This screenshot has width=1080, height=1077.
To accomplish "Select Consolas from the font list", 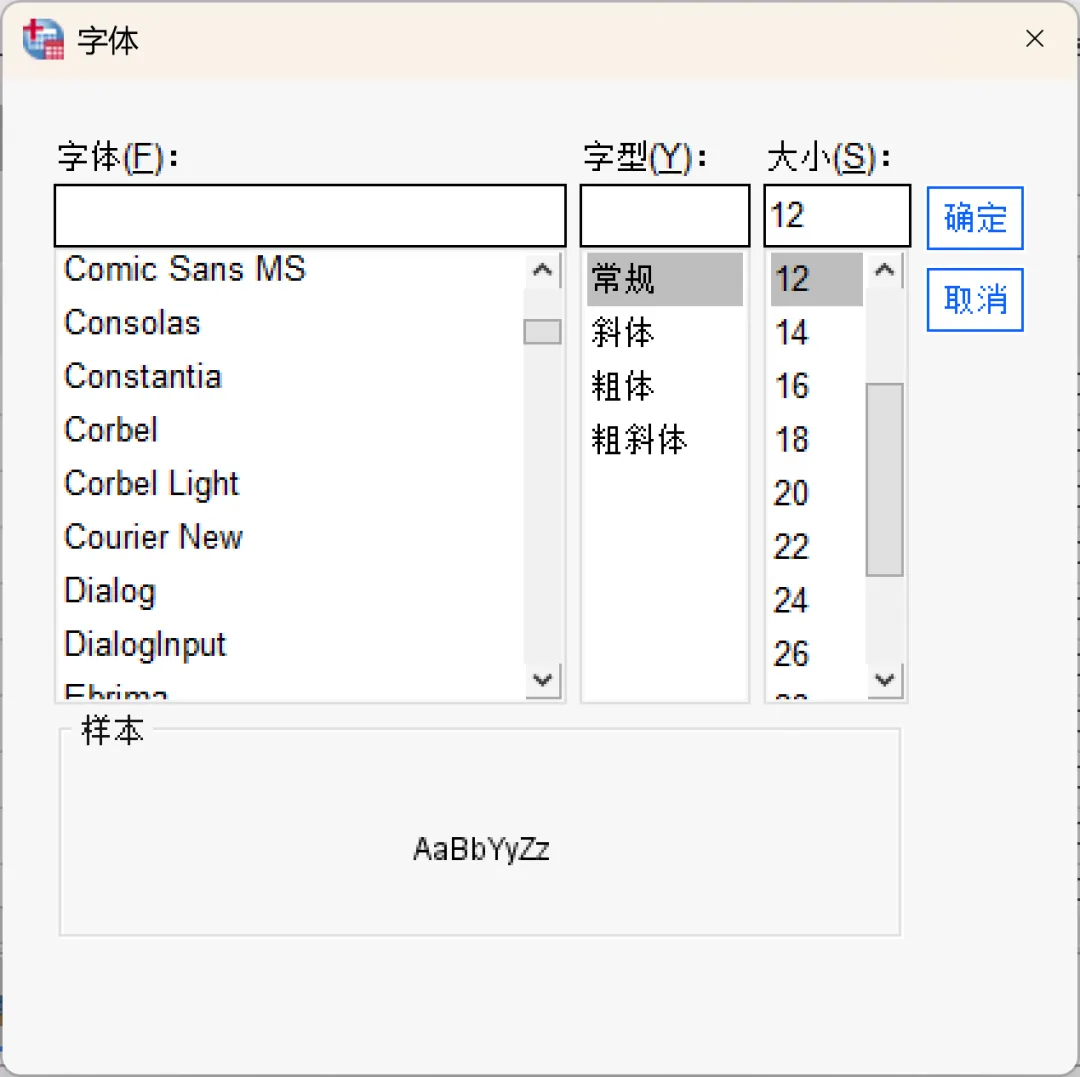I will (x=132, y=323).
